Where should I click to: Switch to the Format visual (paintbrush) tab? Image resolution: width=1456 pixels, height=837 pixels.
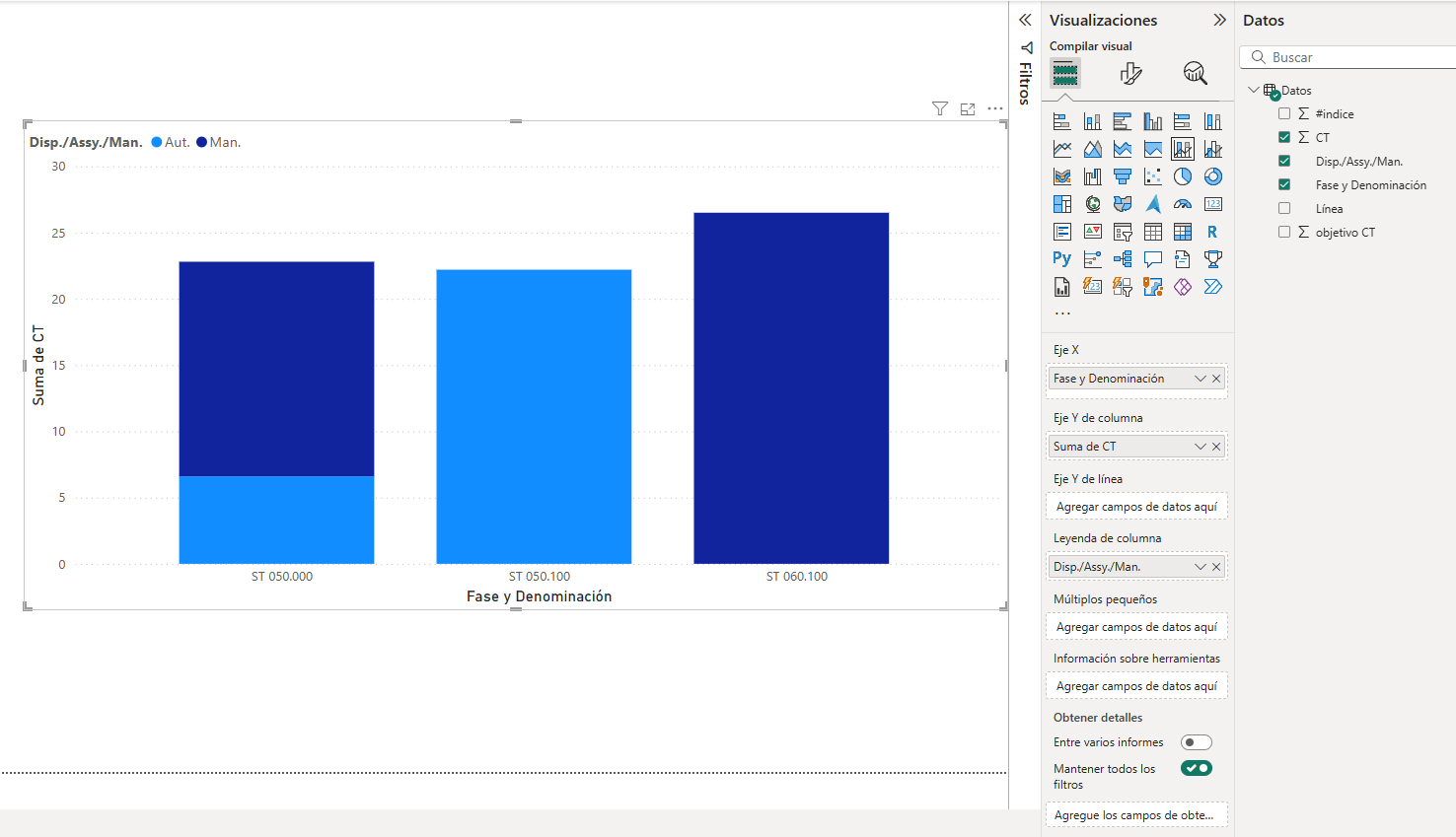(x=1130, y=73)
